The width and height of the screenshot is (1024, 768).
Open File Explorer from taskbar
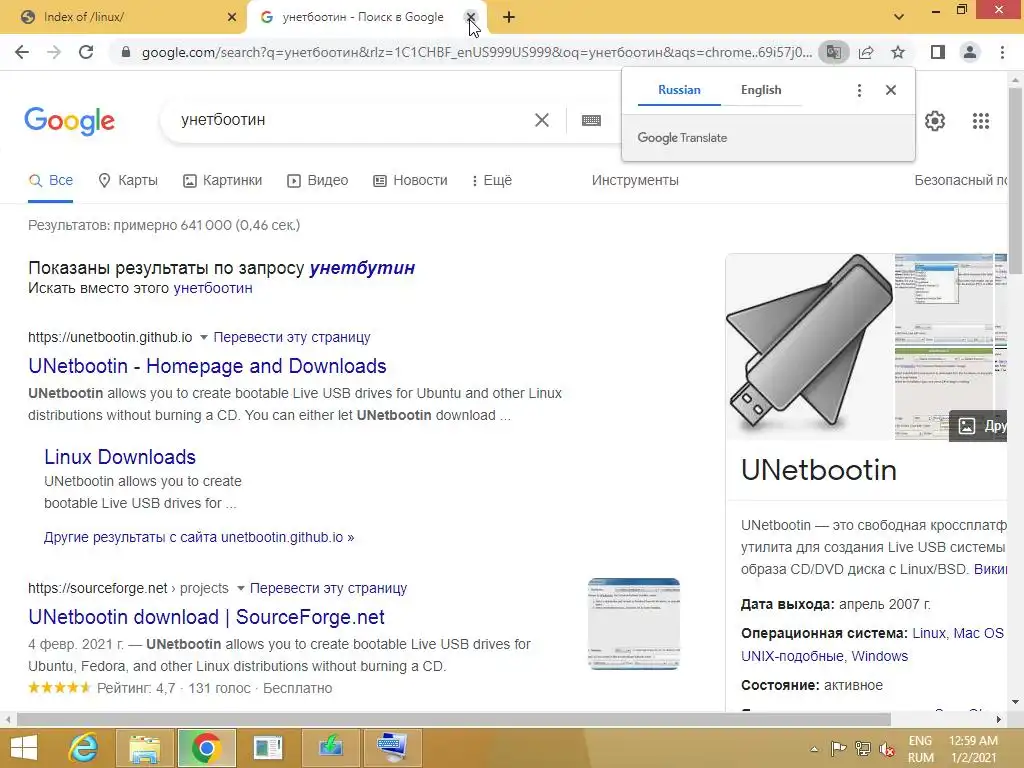(144, 748)
